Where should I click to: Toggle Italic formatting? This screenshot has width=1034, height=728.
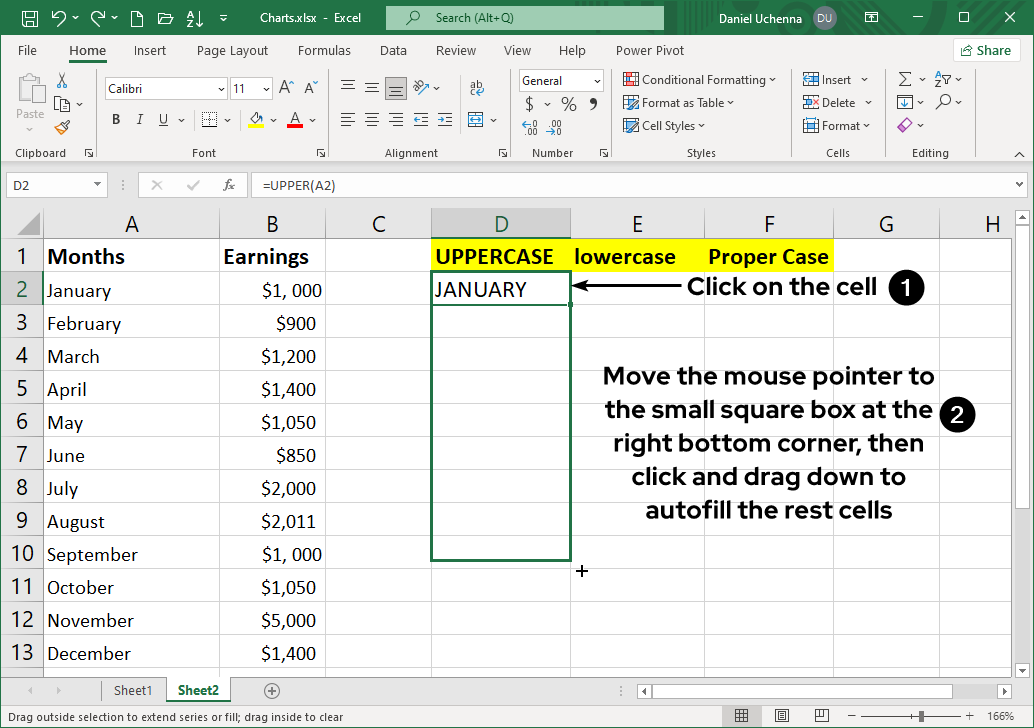pyautogui.click(x=141, y=120)
